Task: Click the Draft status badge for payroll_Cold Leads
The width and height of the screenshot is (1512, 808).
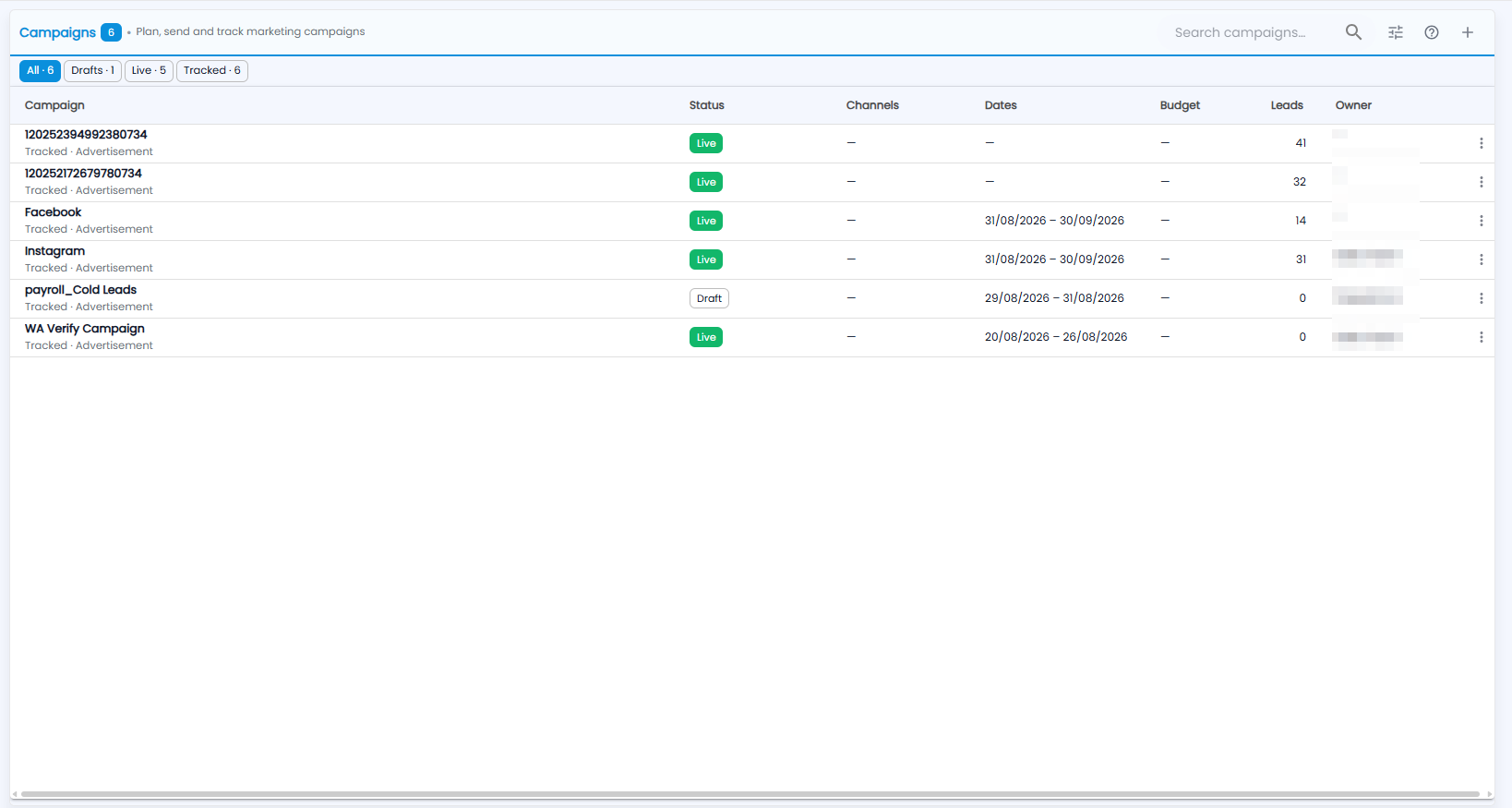Action: pos(709,298)
